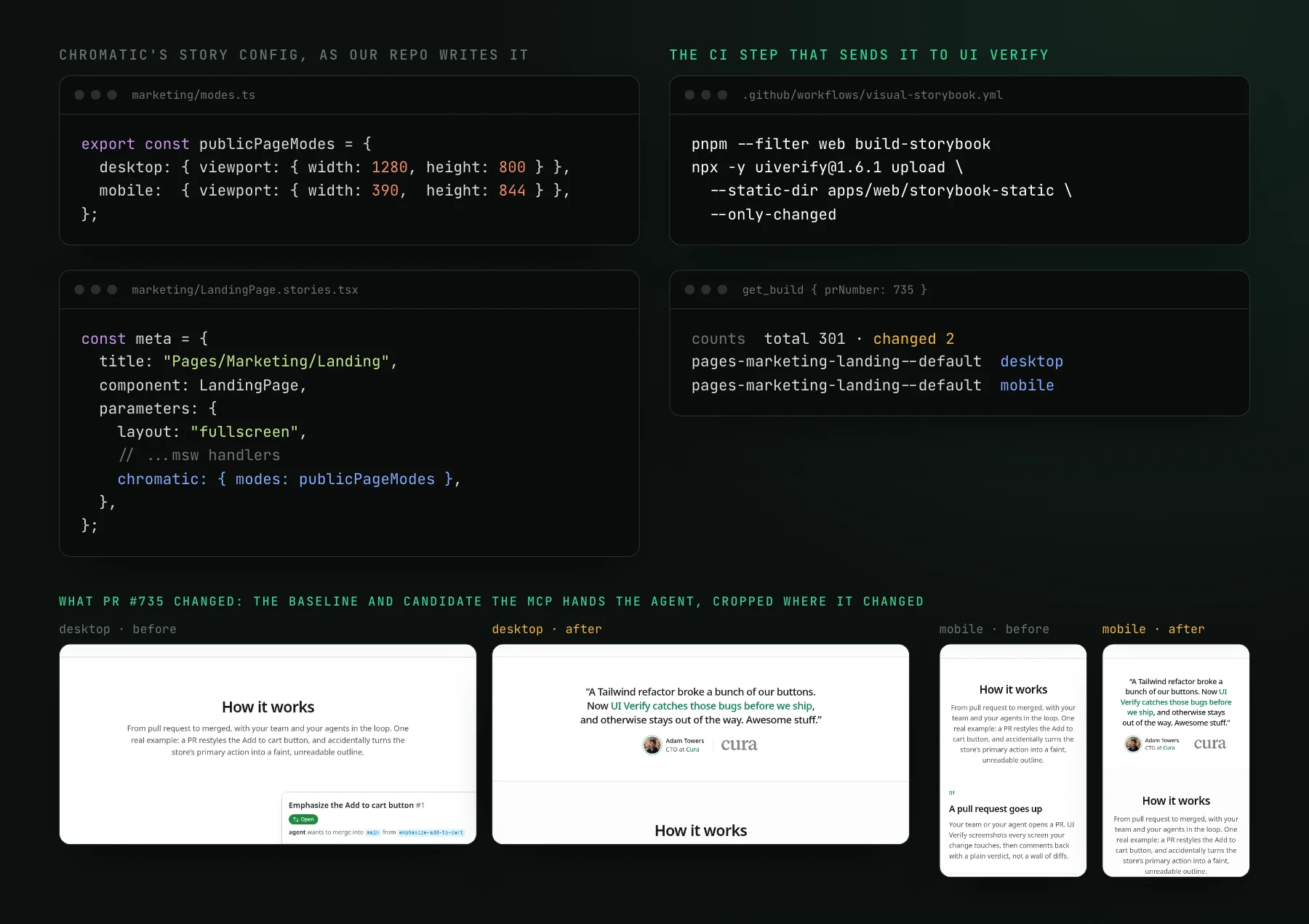Click the height value 844

[x=512, y=190]
